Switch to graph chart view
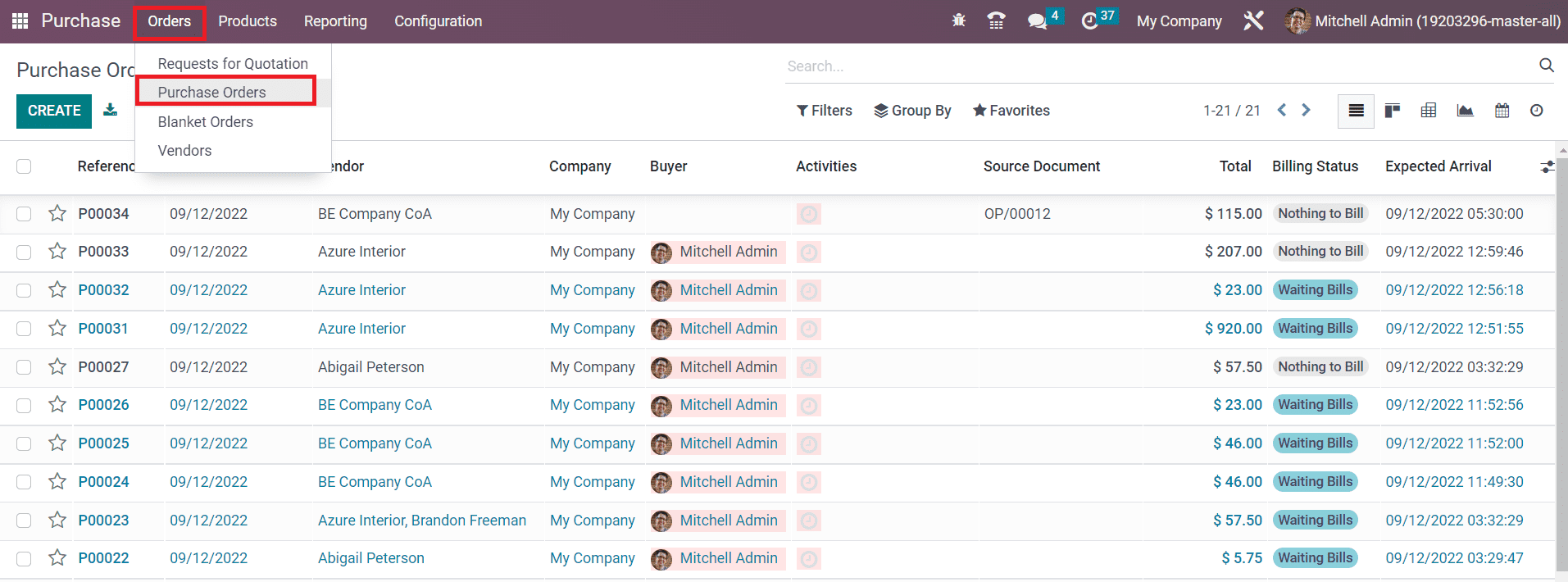This screenshot has width=1568, height=582. coord(1465,111)
